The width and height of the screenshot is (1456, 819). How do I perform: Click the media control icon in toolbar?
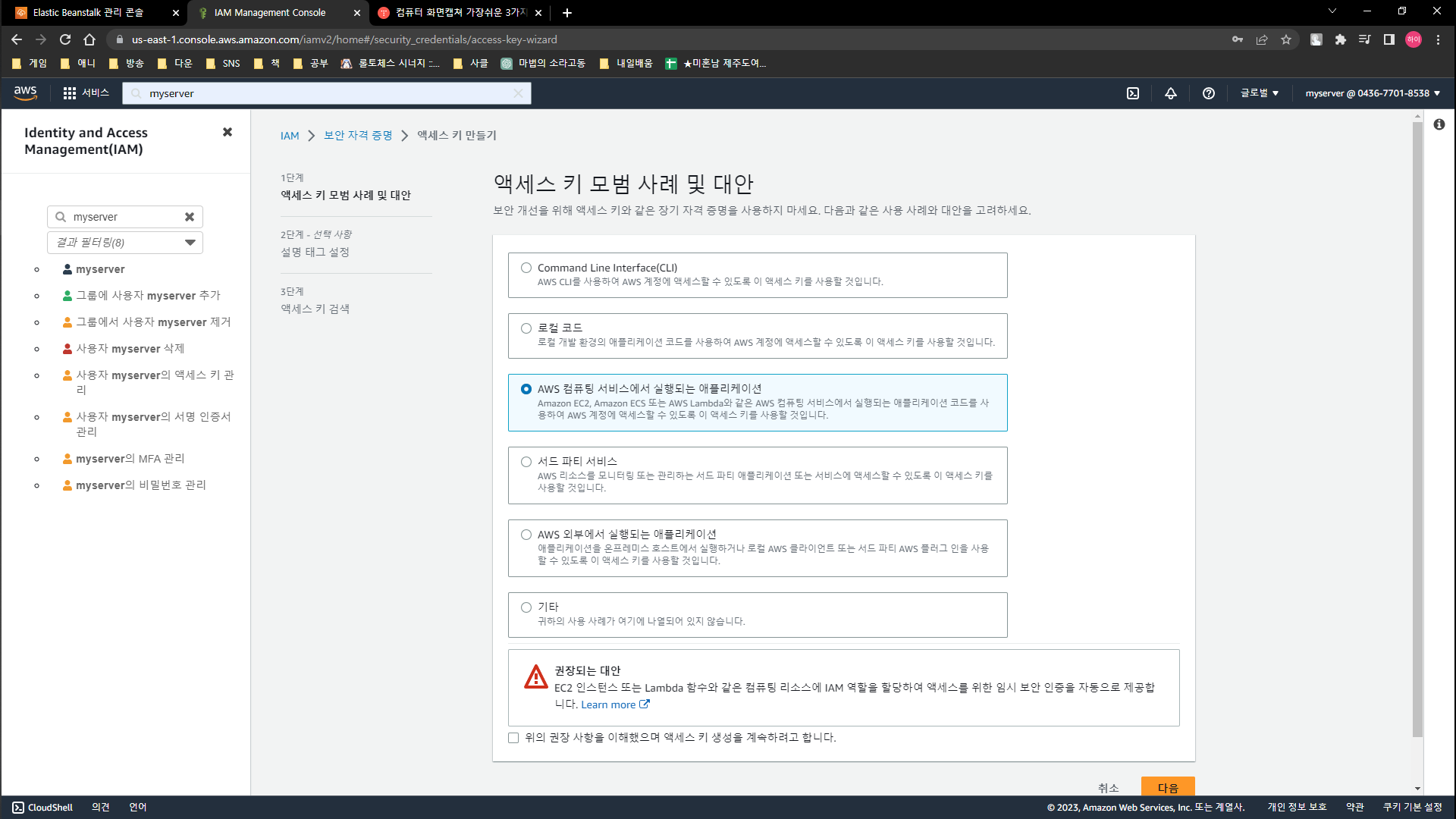point(1365,39)
